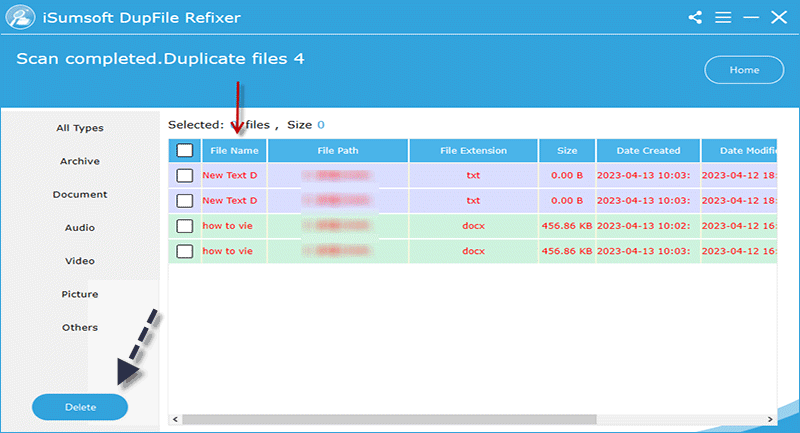Select the first 'New Text D' file name

[x=230, y=175]
